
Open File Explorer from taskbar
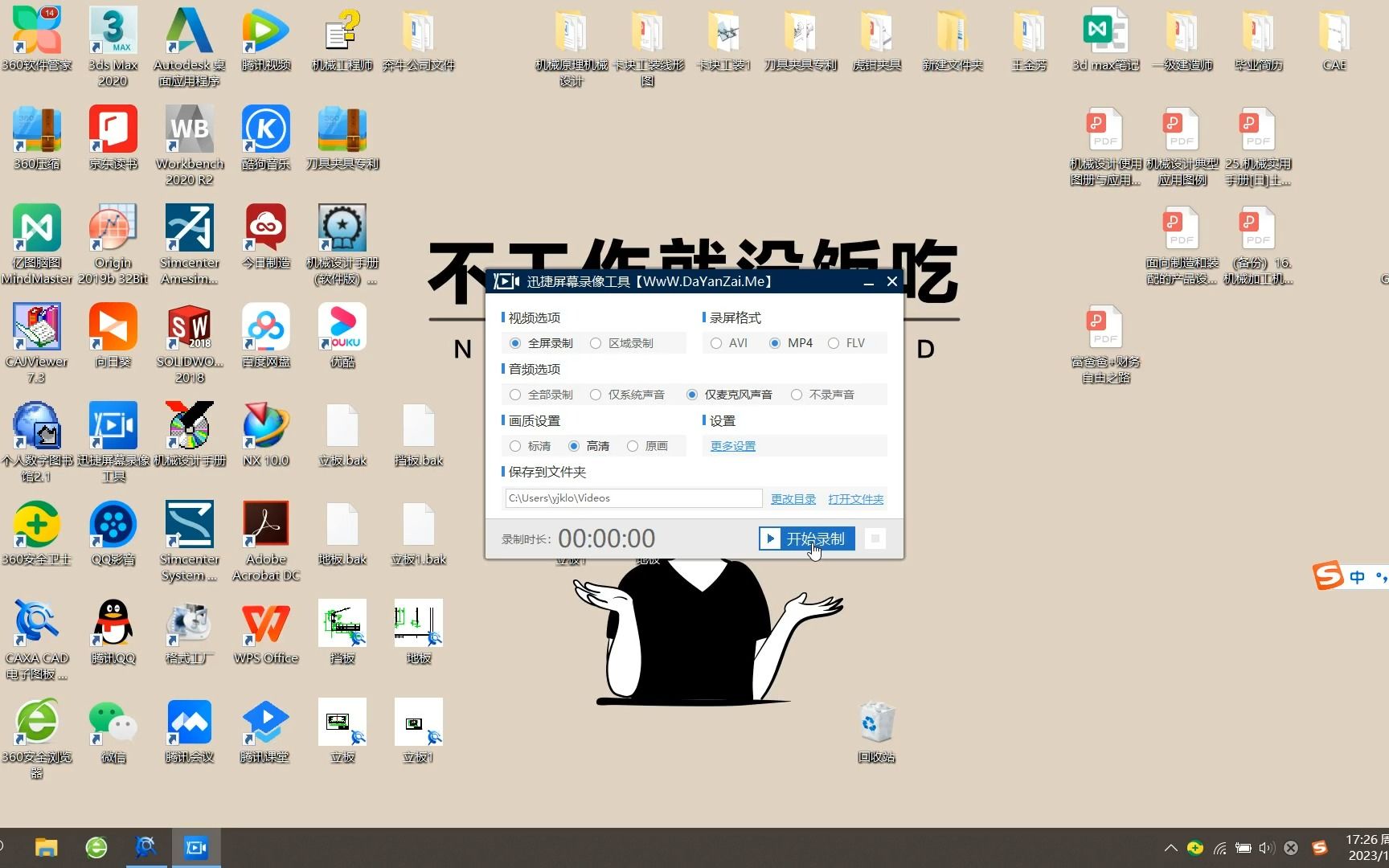(47, 848)
